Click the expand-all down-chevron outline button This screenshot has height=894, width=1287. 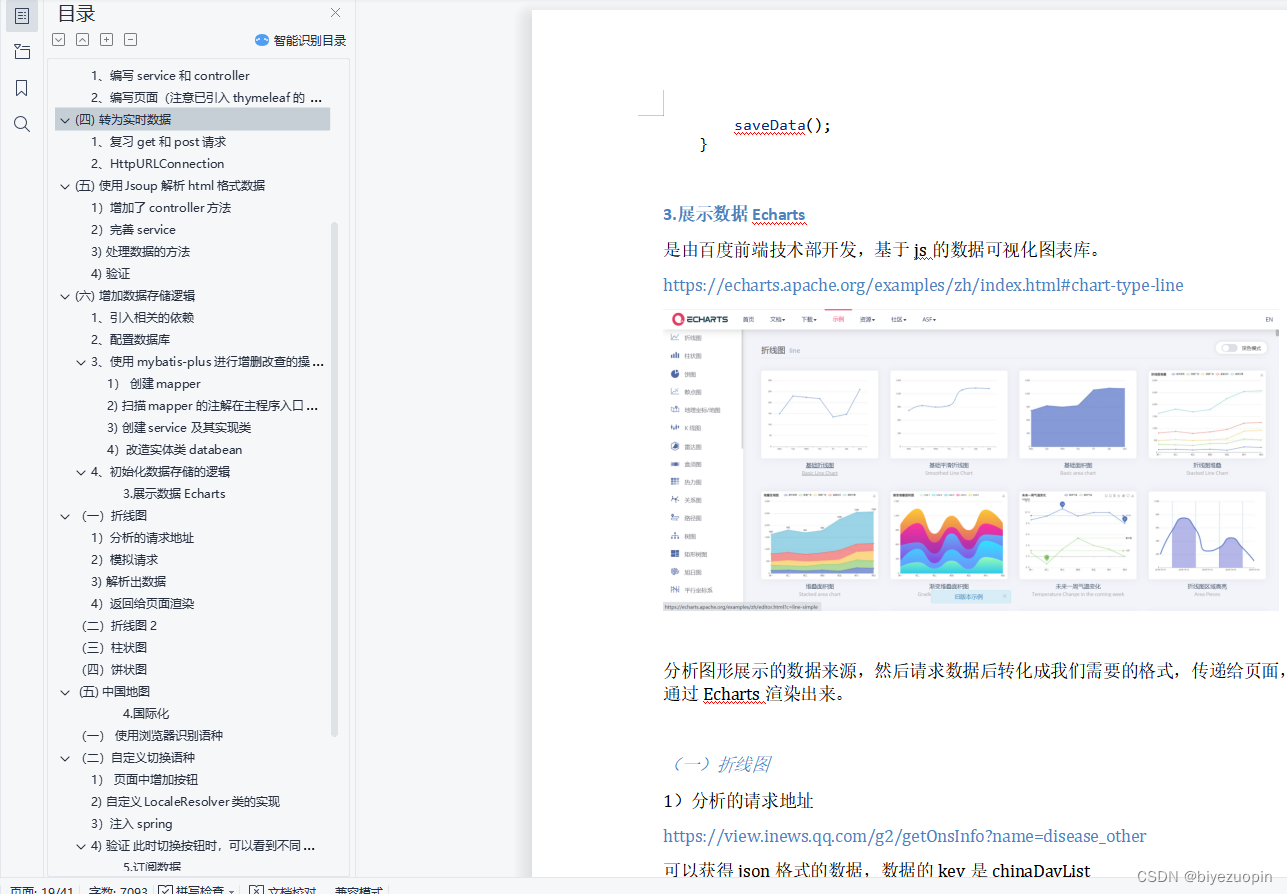59,40
